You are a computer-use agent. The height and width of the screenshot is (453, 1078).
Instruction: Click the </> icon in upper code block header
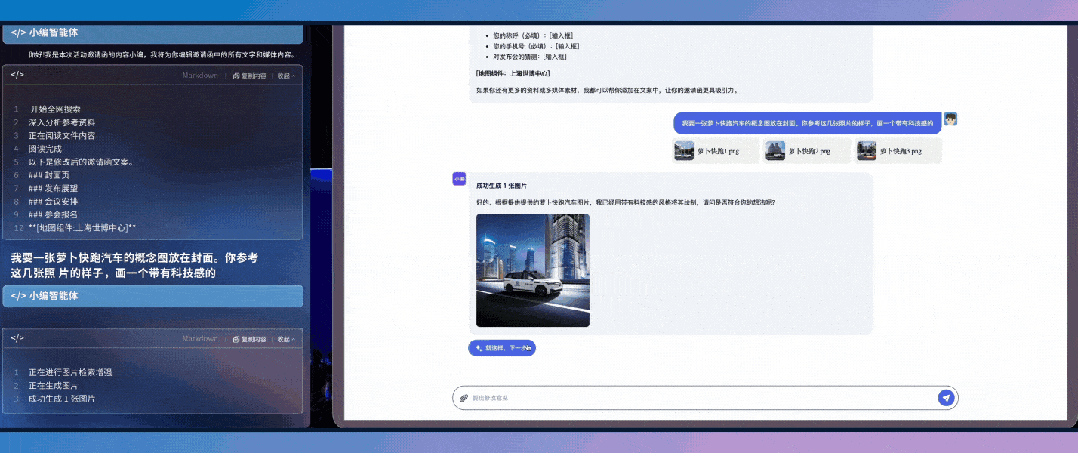tap(18, 75)
